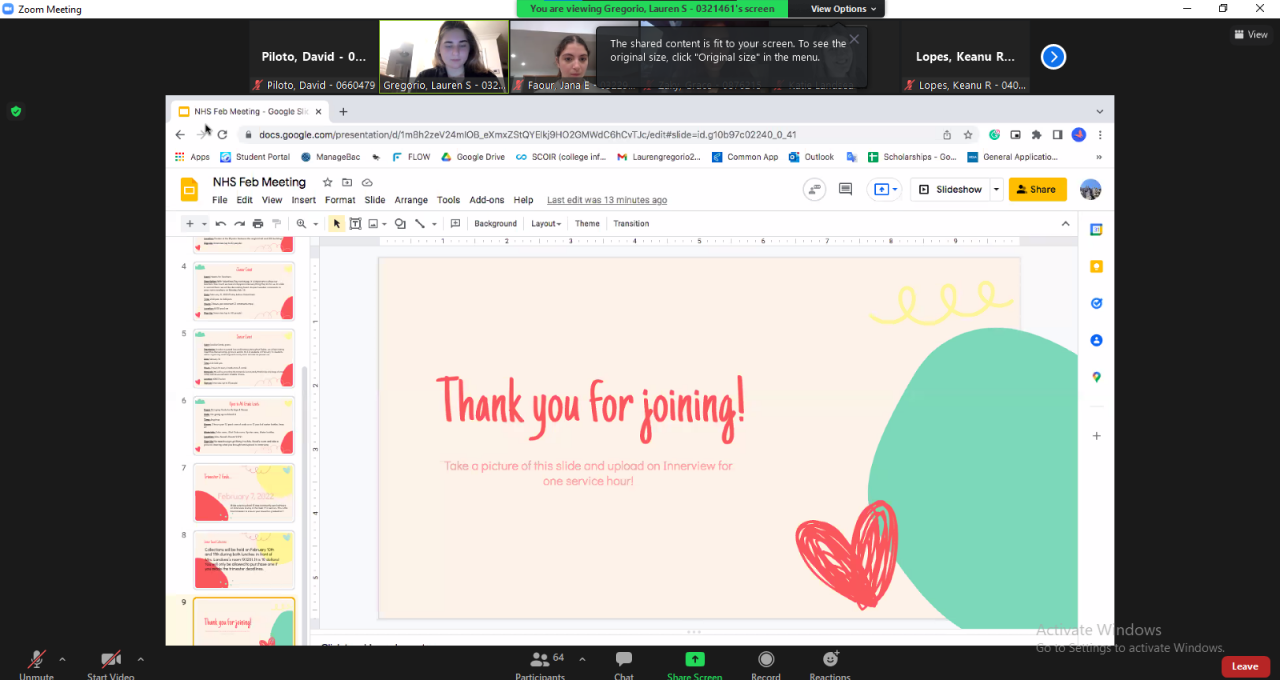The image size is (1280, 680).
Task: Click the Print icon in the Slides toolbar
Action: click(x=257, y=224)
